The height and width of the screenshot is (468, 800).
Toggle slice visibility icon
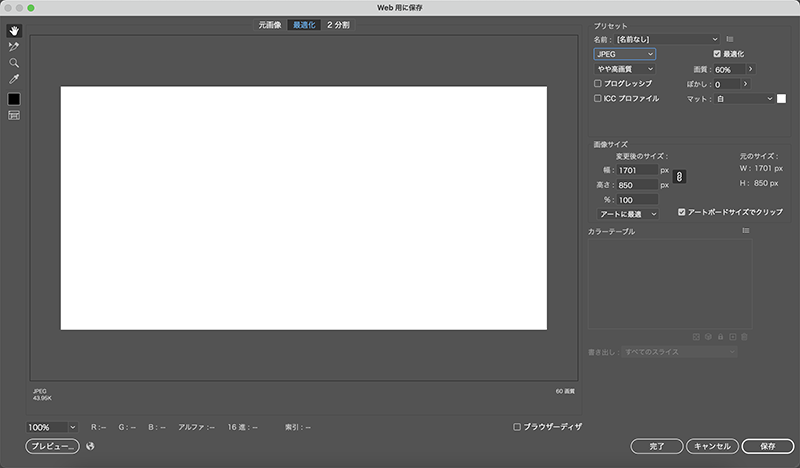14,115
